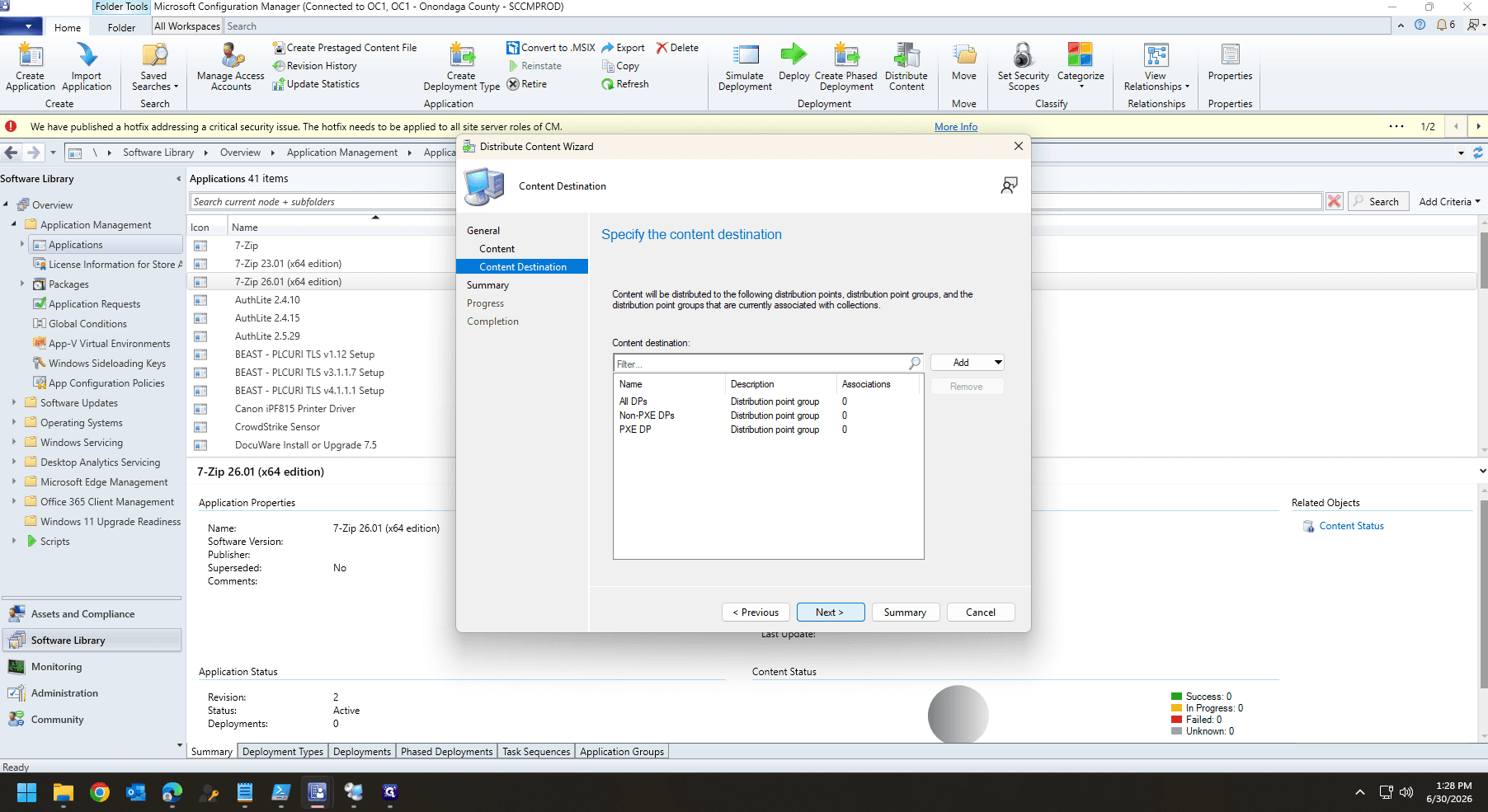Click the Refresh toolbar item

pos(625,84)
